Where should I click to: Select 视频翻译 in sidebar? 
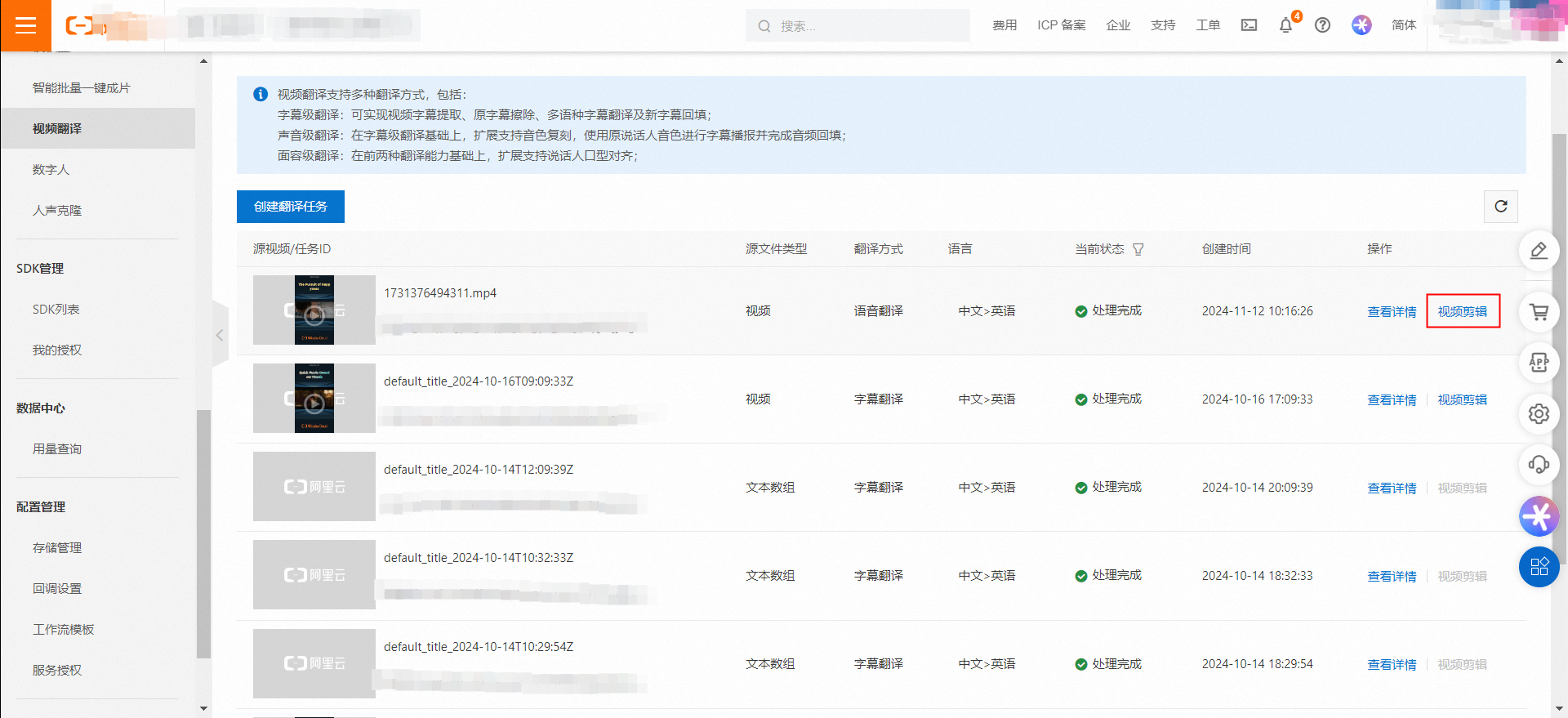point(98,128)
